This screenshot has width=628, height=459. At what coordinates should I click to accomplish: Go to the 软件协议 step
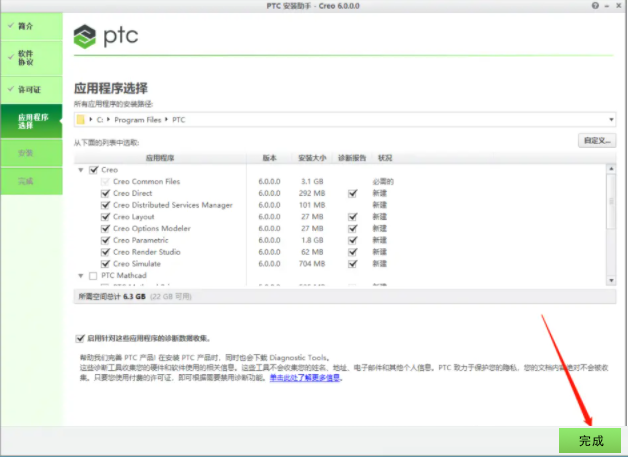tap(32, 58)
